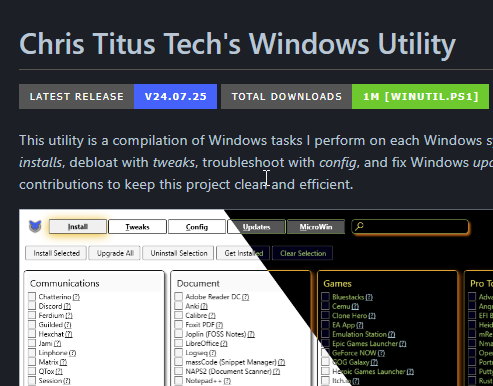The width and height of the screenshot is (493, 386).
Task: Click the Get Installed button
Action: point(243,253)
